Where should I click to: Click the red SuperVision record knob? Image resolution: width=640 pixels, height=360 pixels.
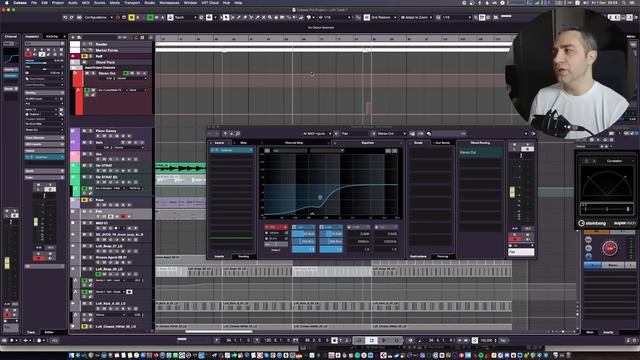609,248
